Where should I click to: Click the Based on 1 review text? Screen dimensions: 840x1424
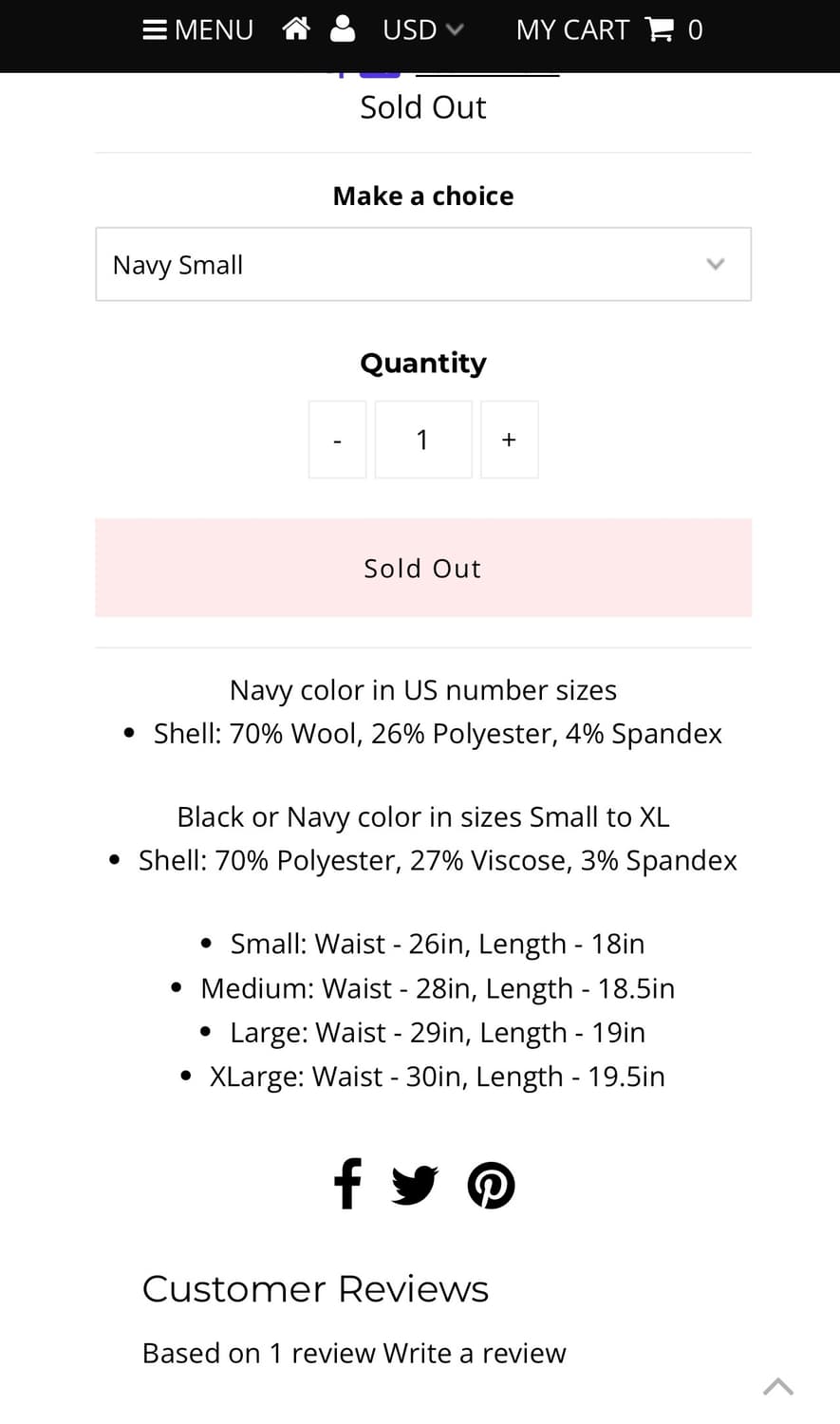tap(213, 1353)
